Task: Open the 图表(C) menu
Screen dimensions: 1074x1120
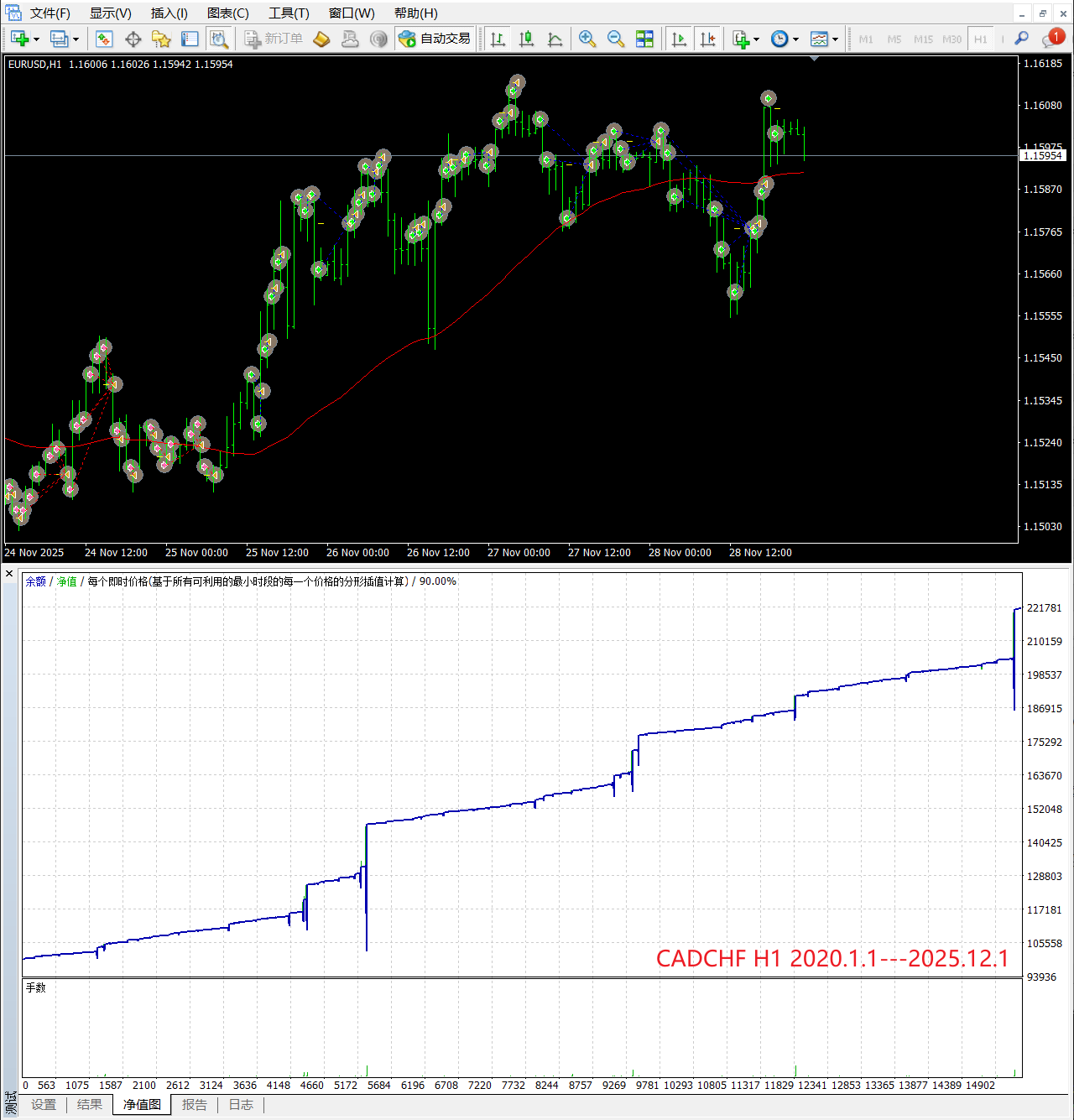Action: tap(227, 13)
